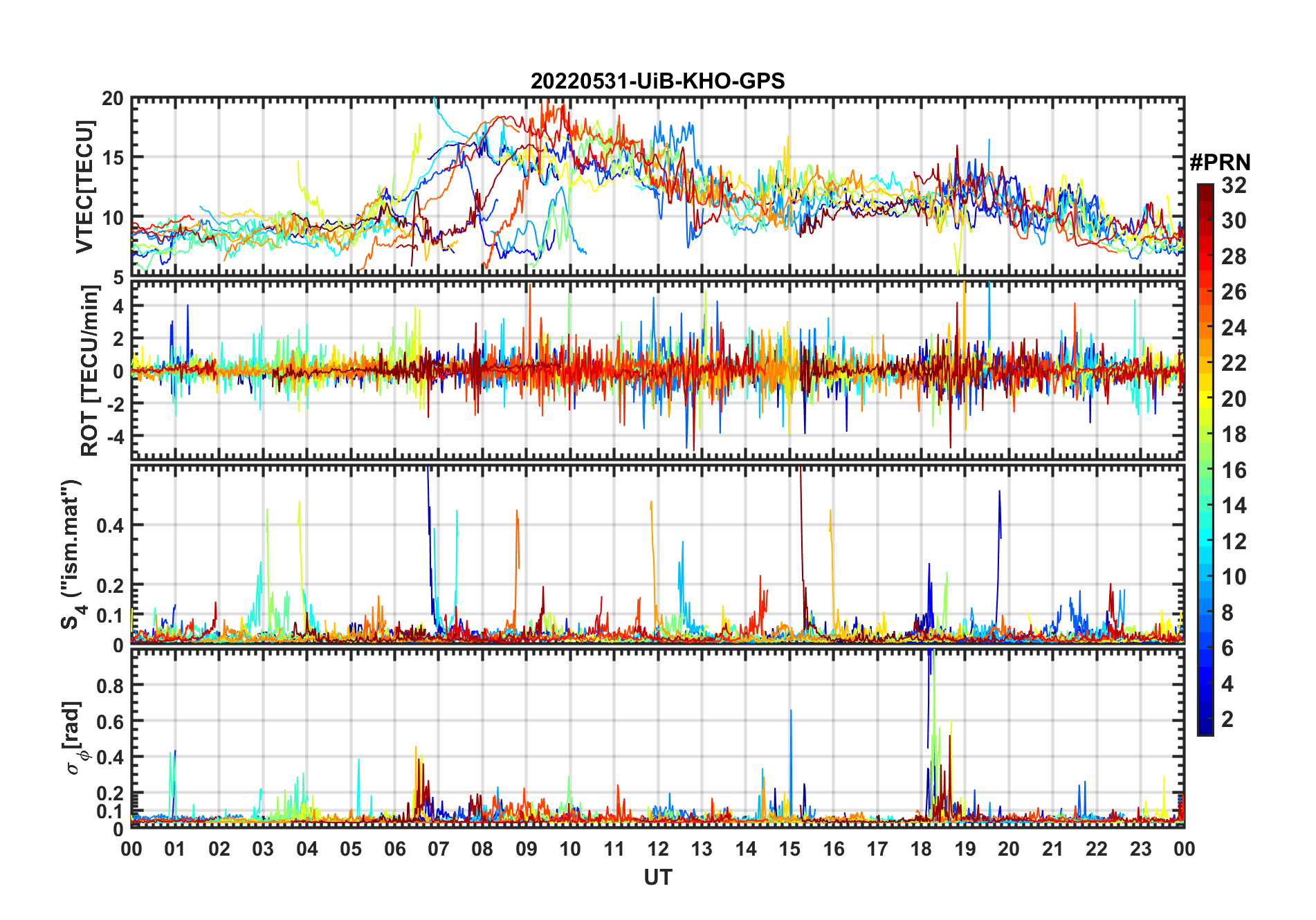
Task: Click the 0.4 tick on S4 y-axis
Action: pos(111,525)
